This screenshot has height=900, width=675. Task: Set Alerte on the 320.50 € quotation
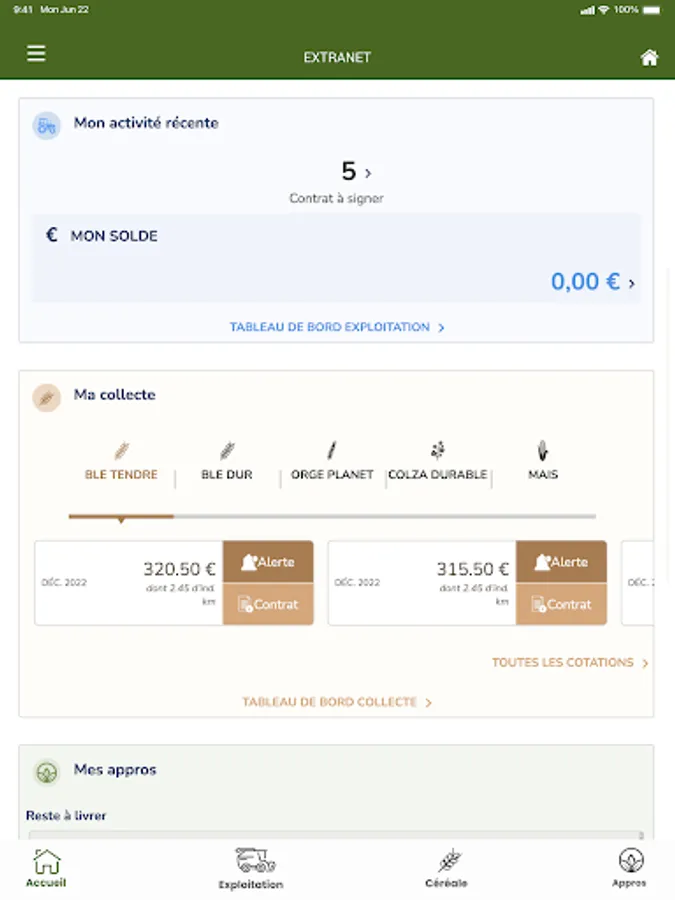tap(268, 562)
